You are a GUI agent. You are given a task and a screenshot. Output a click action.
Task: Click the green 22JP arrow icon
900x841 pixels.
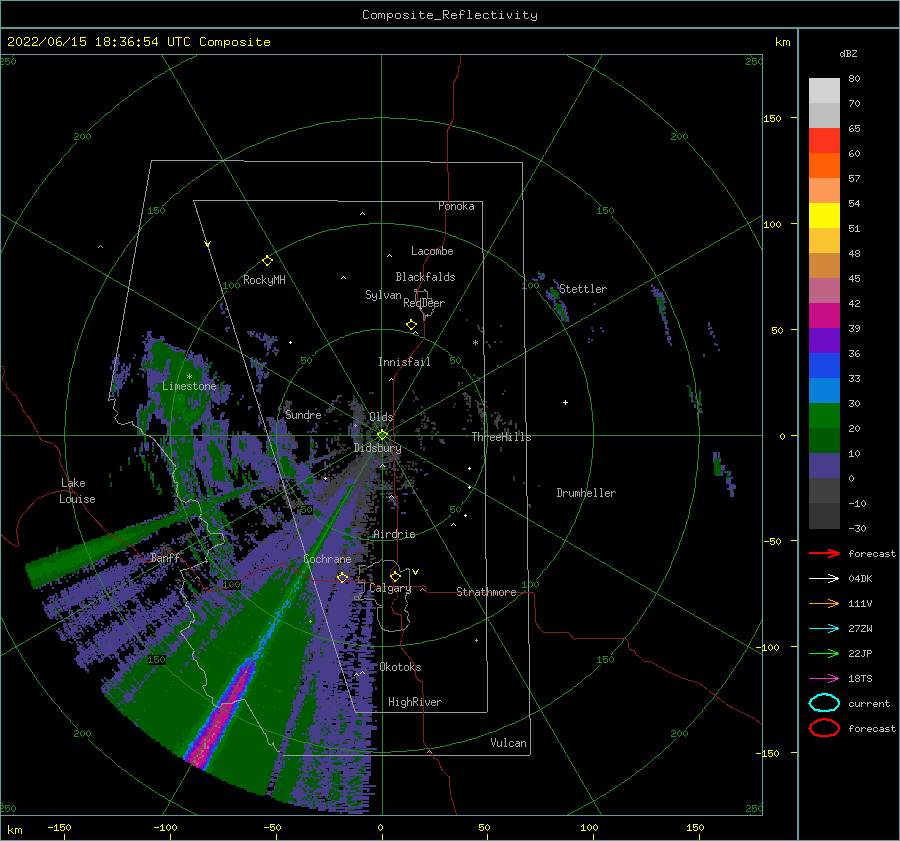[824, 653]
